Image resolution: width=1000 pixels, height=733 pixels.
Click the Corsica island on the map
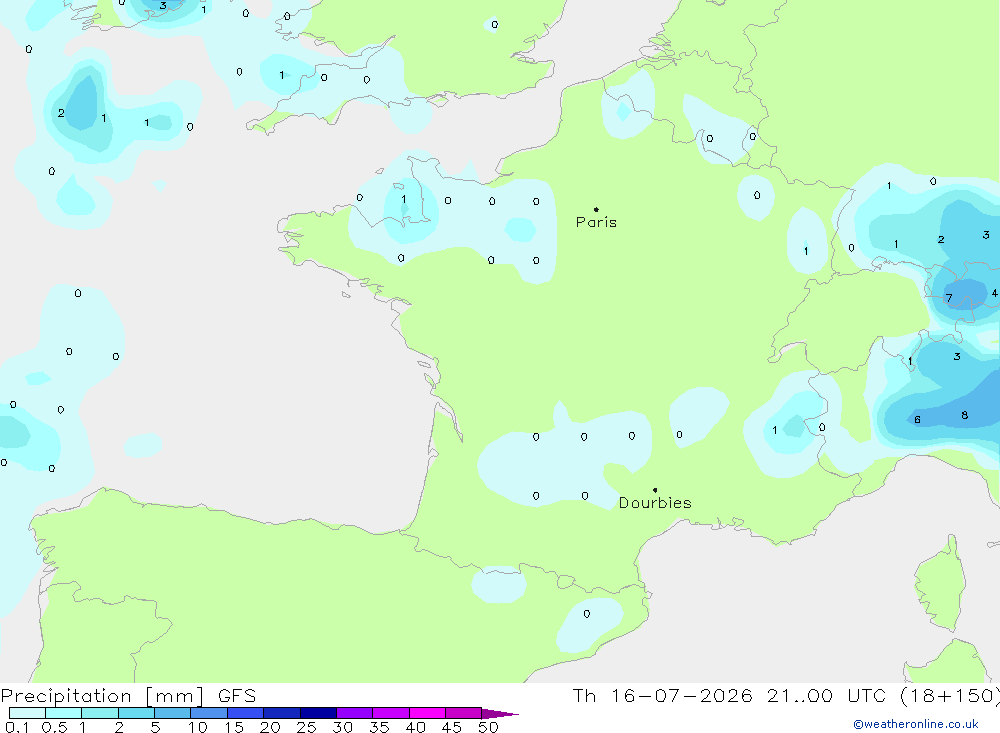tap(940, 584)
